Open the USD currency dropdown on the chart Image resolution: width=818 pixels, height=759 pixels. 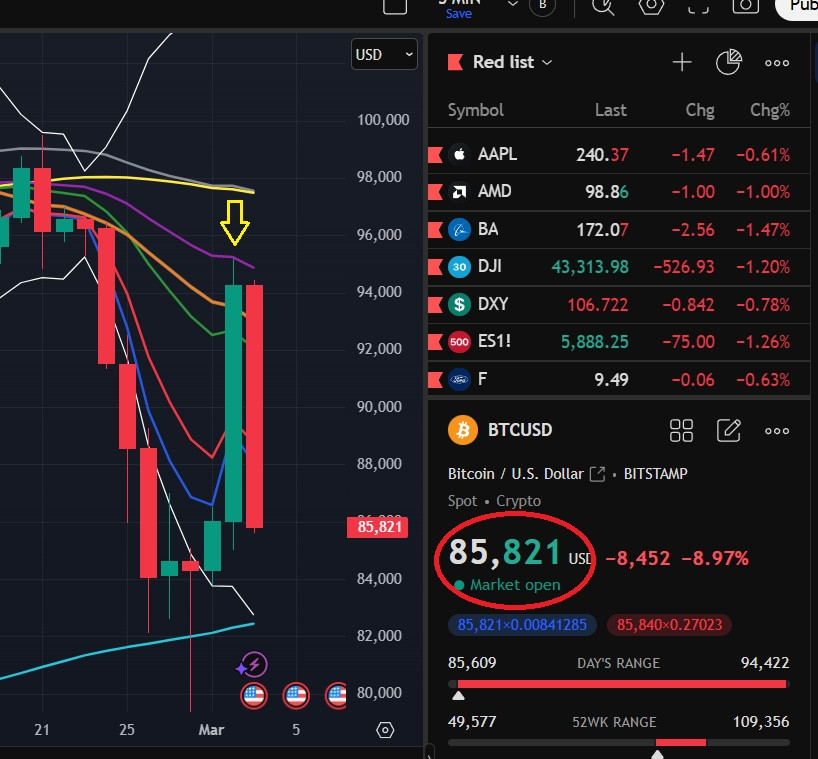pyautogui.click(x=384, y=54)
